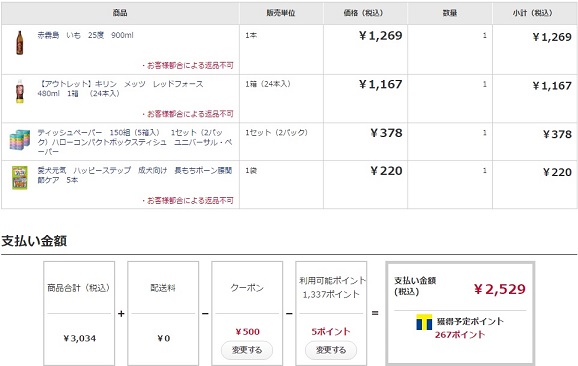Open the ティッシュペーパー 150組 product link
Viewport: 578px width, 366px height.
coord(135,142)
